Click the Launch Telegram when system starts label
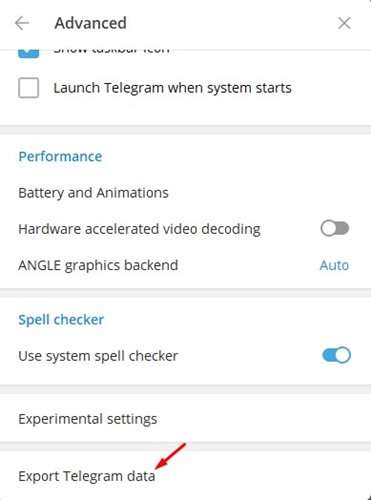371x500 pixels. point(172,88)
